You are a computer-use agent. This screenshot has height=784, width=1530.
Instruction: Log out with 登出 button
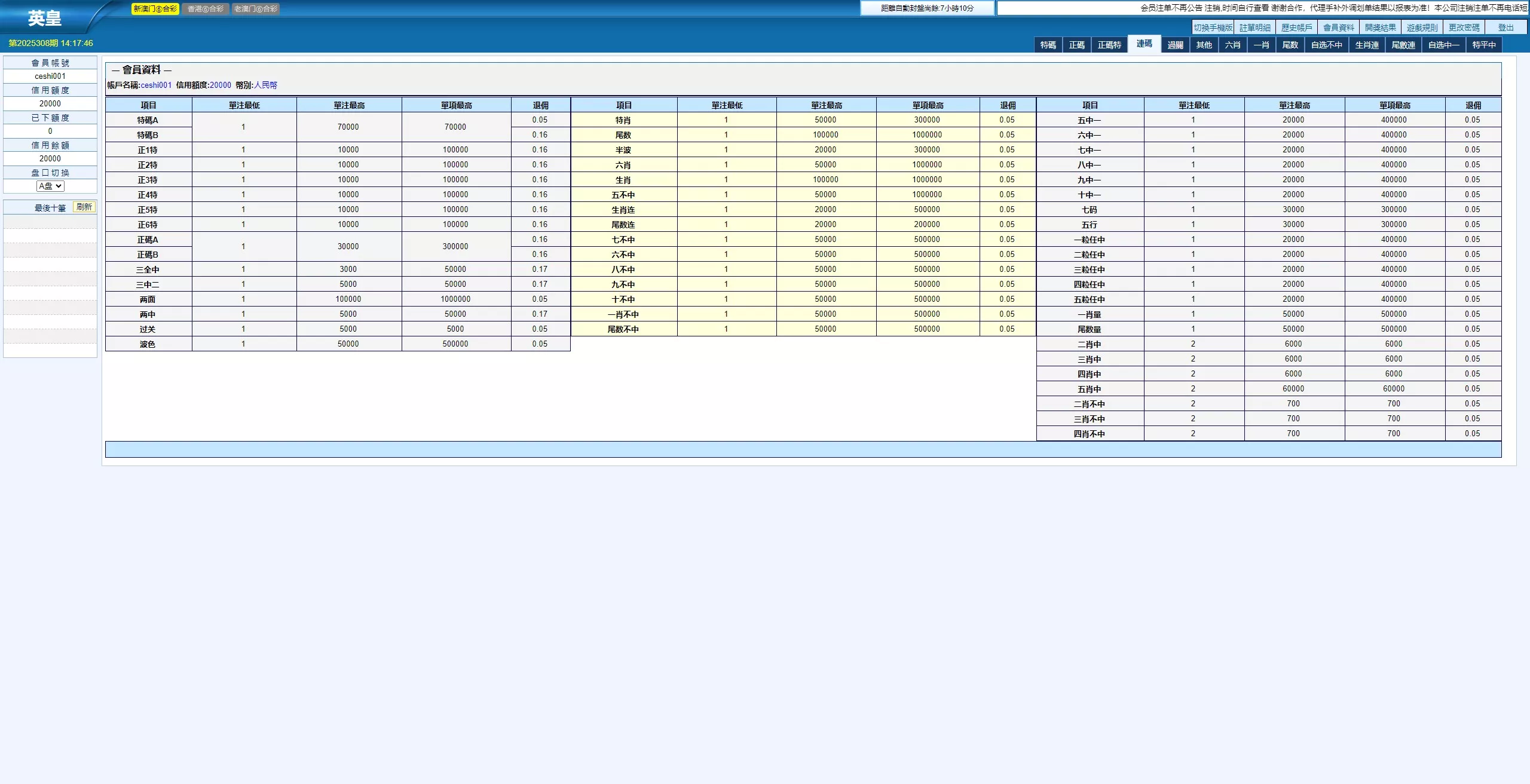[1505, 27]
